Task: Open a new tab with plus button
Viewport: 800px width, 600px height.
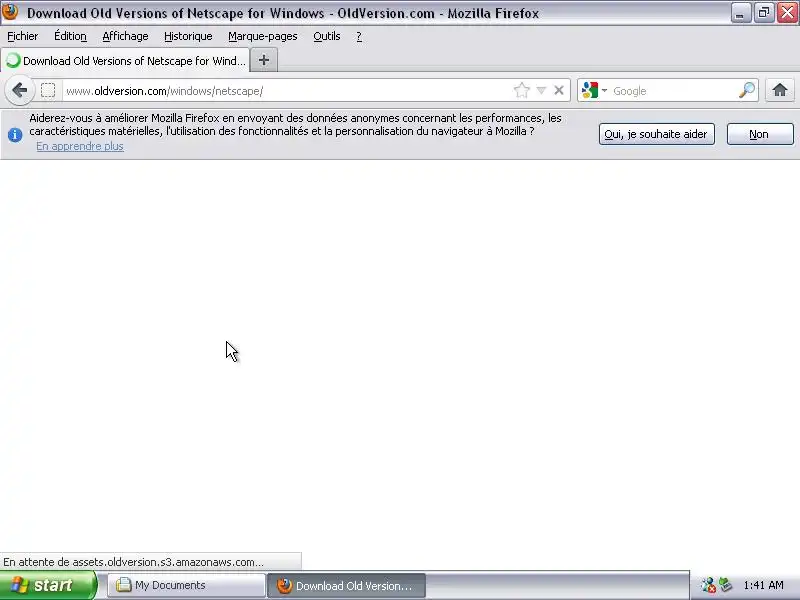Action: (x=264, y=60)
